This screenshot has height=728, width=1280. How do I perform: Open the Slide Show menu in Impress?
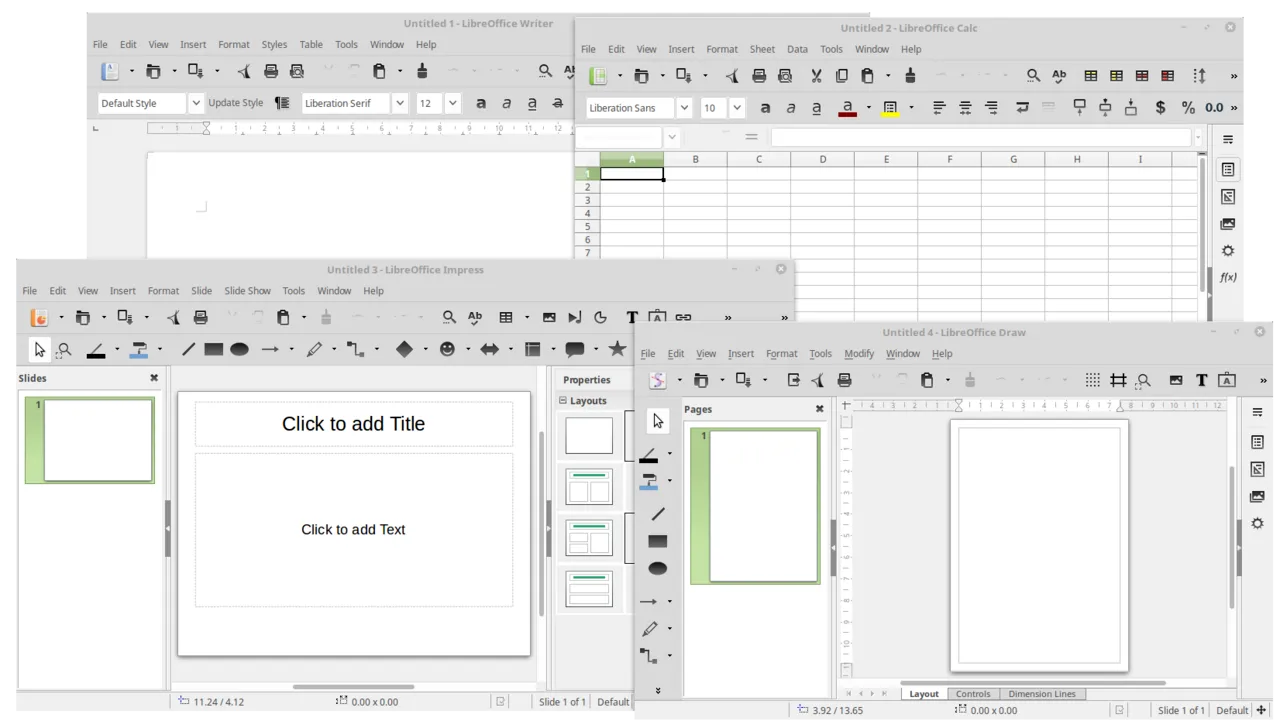[247, 290]
